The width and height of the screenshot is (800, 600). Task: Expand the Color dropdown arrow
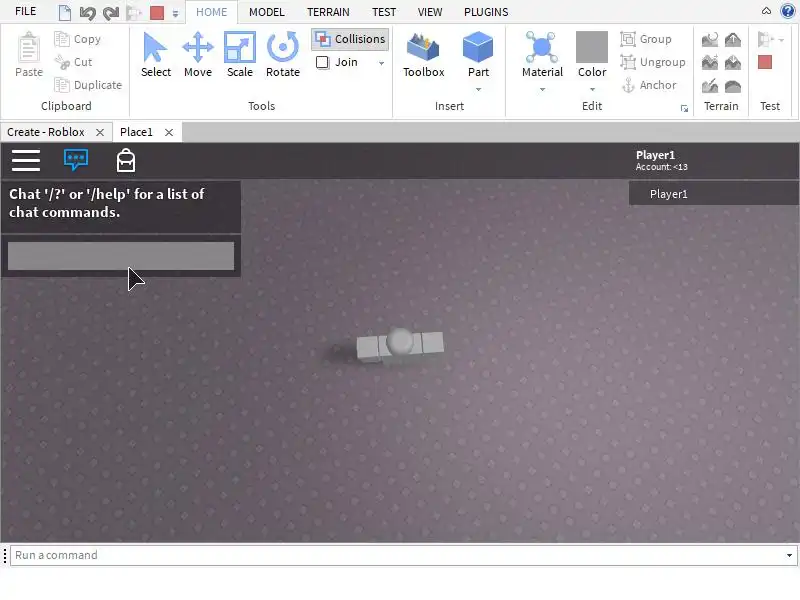point(592,90)
